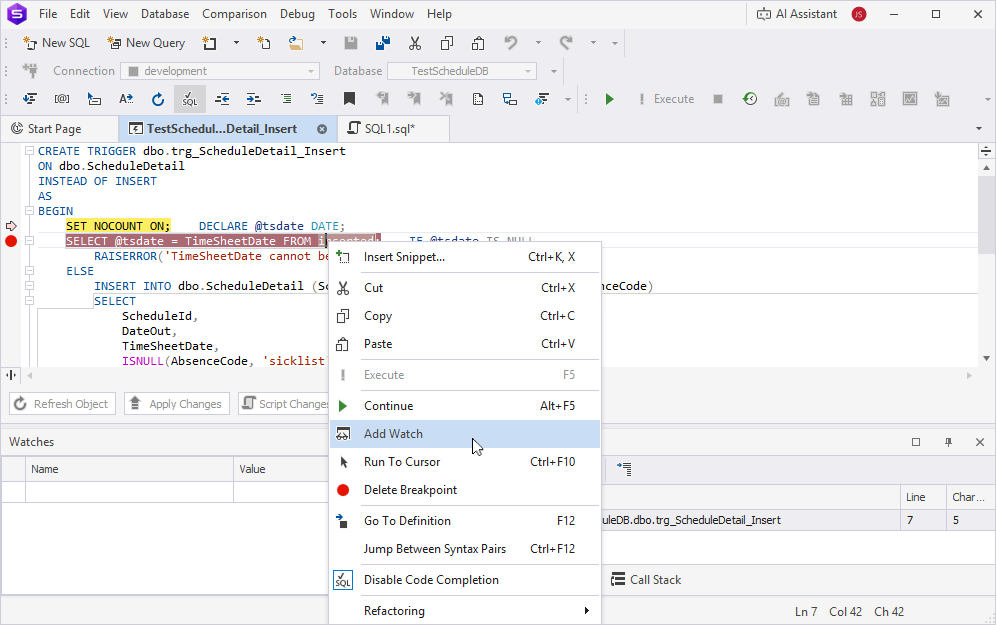Toggle the SQL code completion toolbar button
This screenshot has height=625, width=996.
189,99
